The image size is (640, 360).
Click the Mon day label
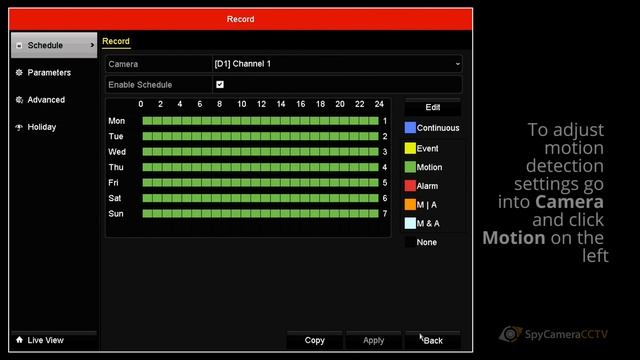(x=116, y=121)
